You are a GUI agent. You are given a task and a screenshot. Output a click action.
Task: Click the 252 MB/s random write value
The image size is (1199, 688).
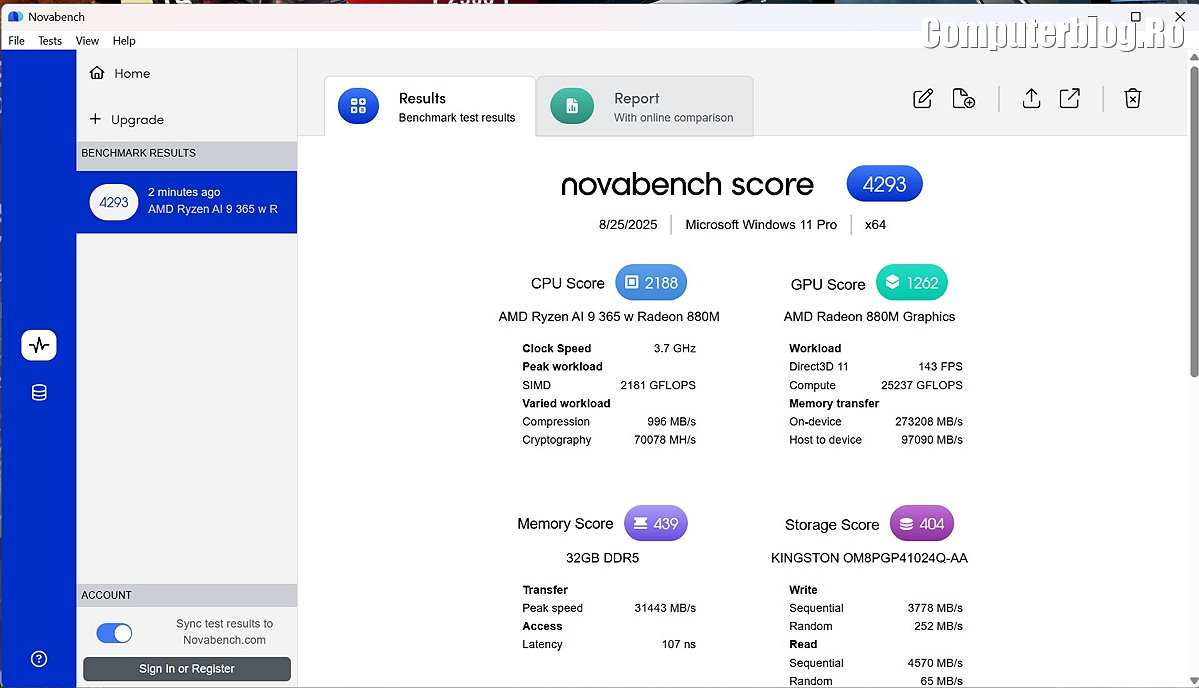pyautogui.click(x=938, y=626)
